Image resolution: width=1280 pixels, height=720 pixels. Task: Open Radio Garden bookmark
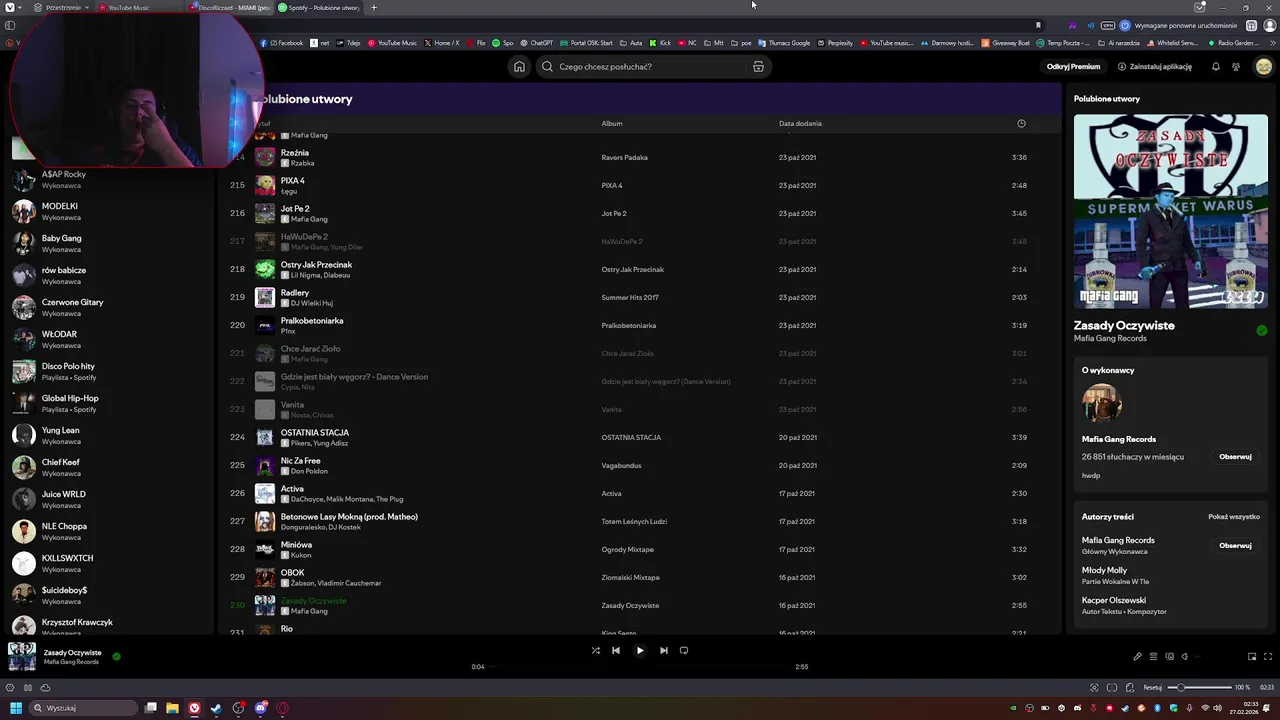coord(1234,43)
